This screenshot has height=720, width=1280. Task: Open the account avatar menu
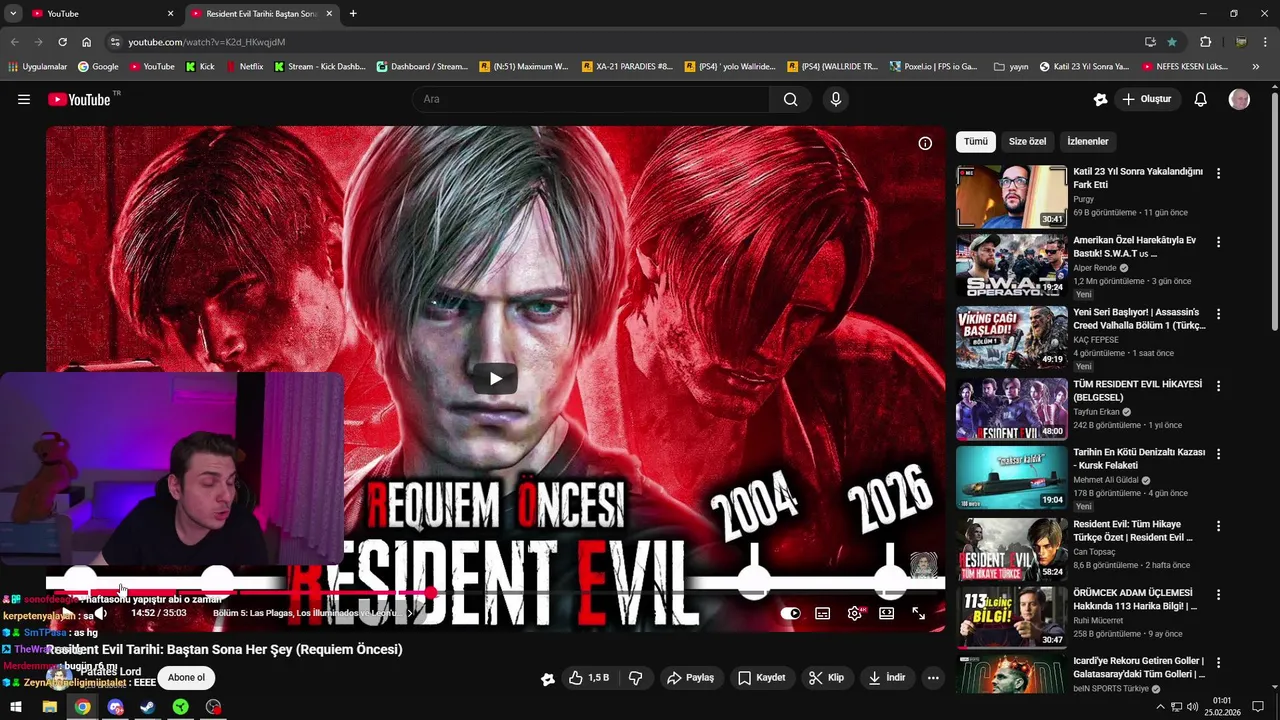click(x=1239, y=99)
